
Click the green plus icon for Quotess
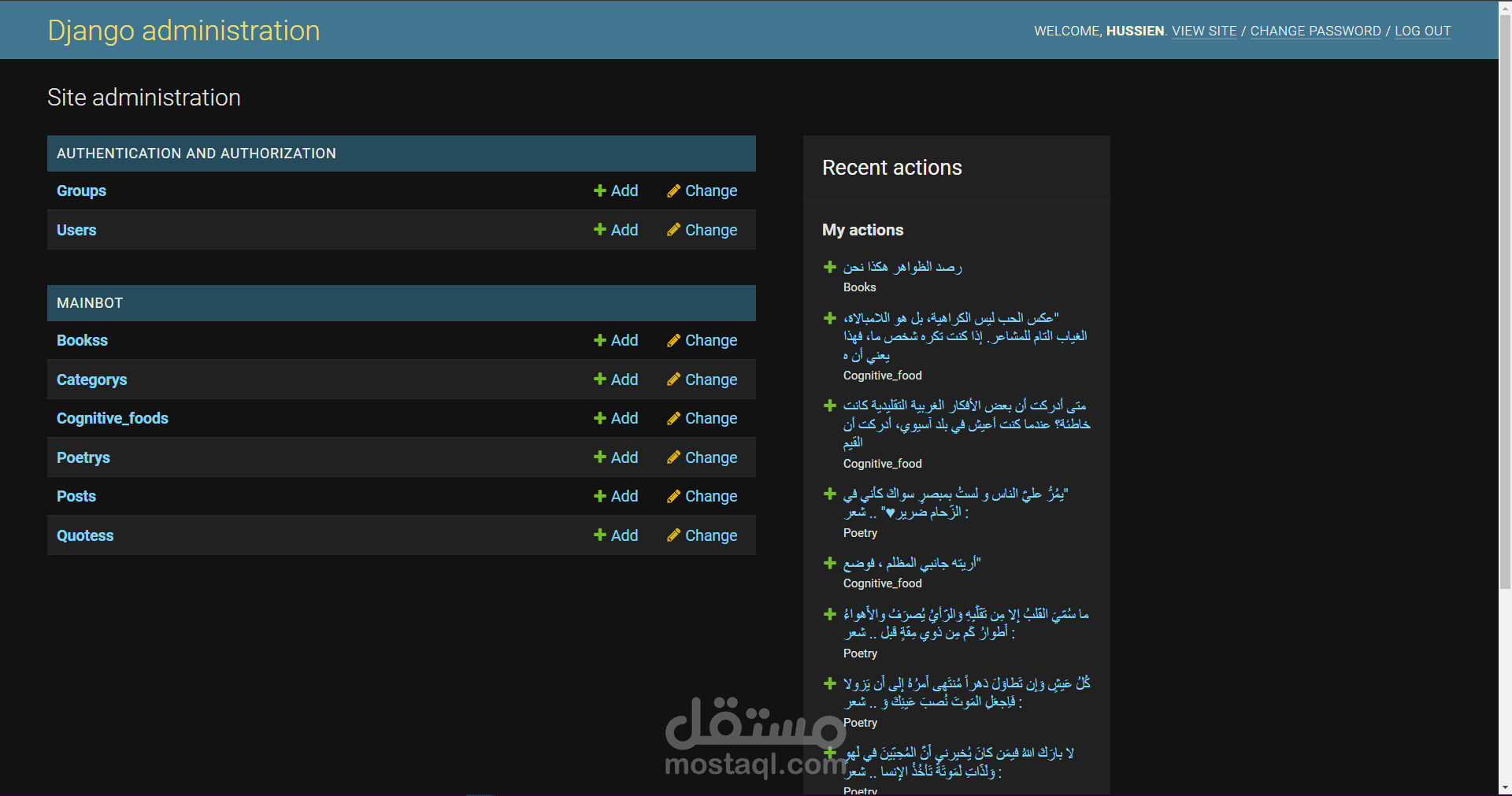(600, 535)
